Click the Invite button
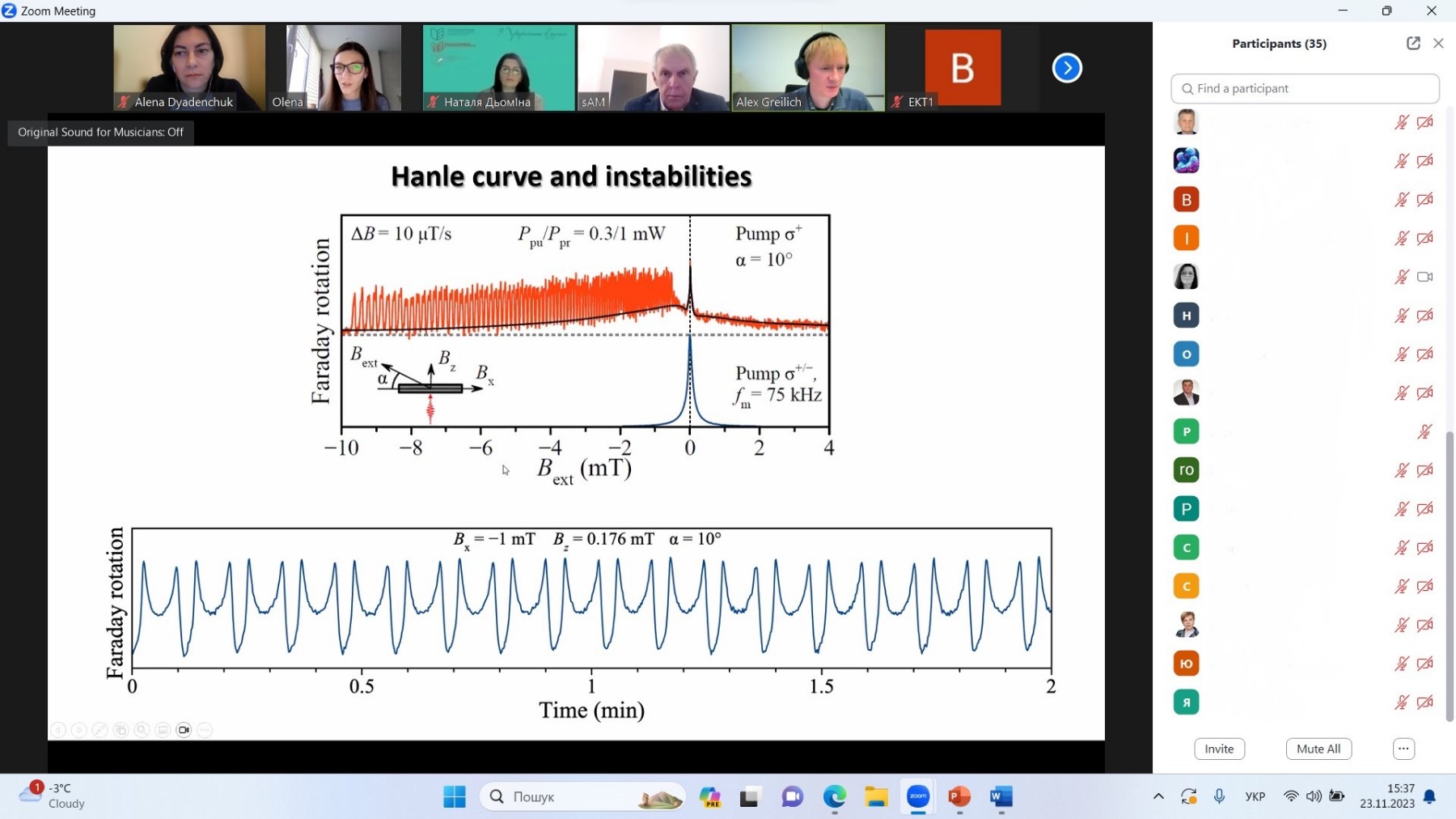Screen dimensions: 1456x819 pos(1219,749)
